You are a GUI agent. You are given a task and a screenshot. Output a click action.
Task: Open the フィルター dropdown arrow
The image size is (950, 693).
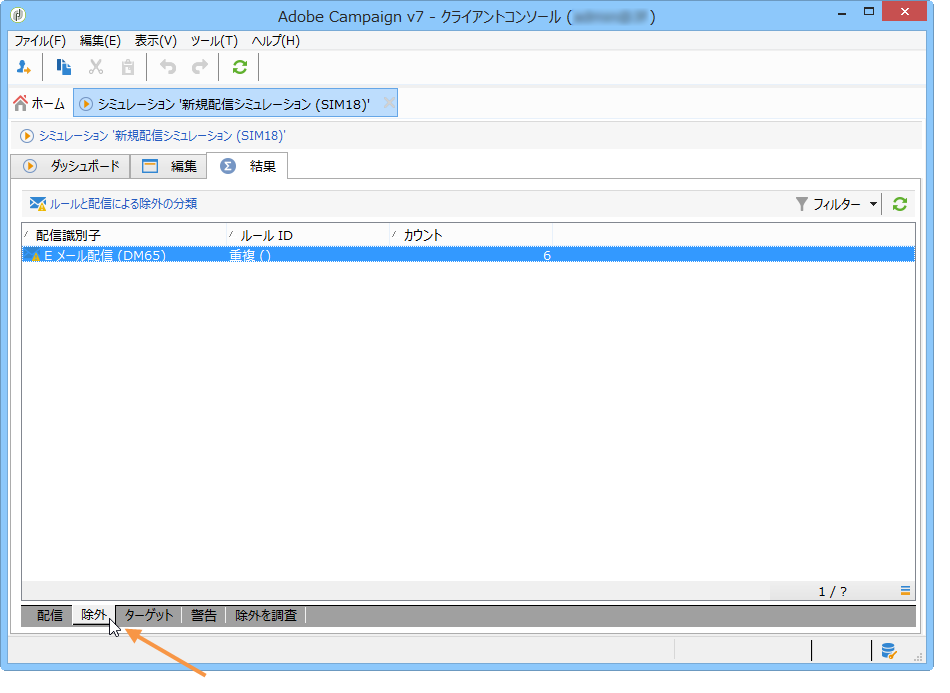pos(873,204)
